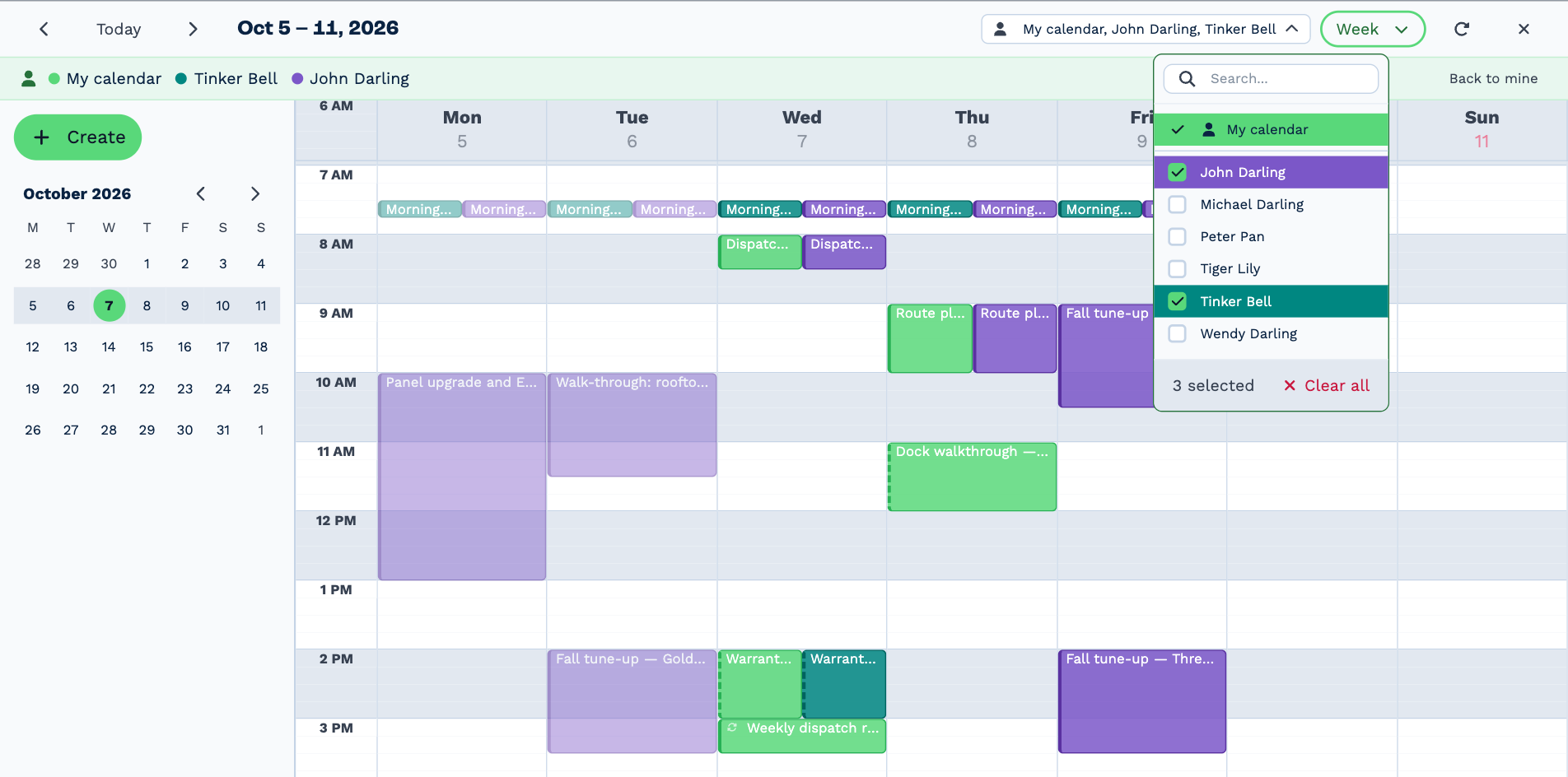Screen dimensions: 1568x777
Task: Open Walk-through rooftop event on Tuesday
Action: tap(632, 425)
